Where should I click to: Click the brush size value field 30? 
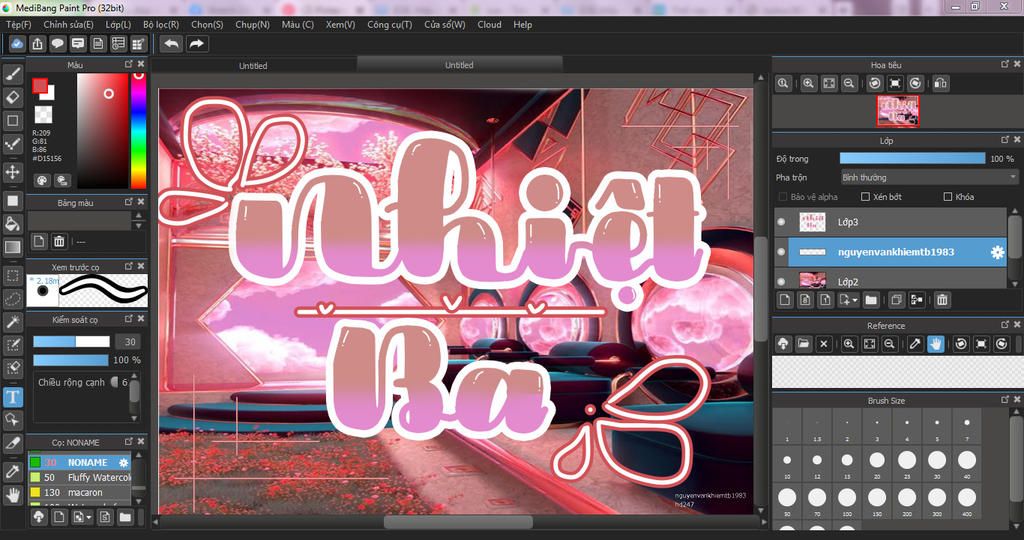(129, 341)
